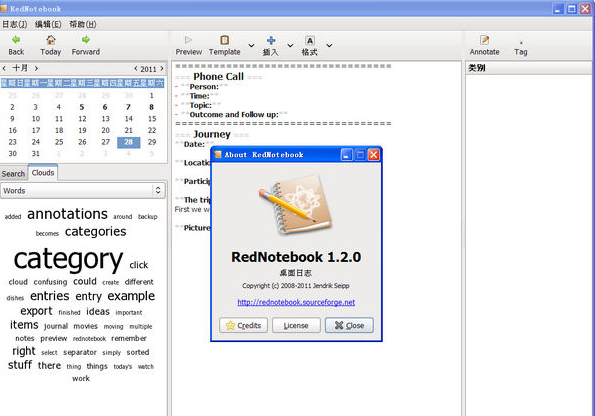
Task: Open the 帮助(H) menu
Action: [x=82, y=24]
